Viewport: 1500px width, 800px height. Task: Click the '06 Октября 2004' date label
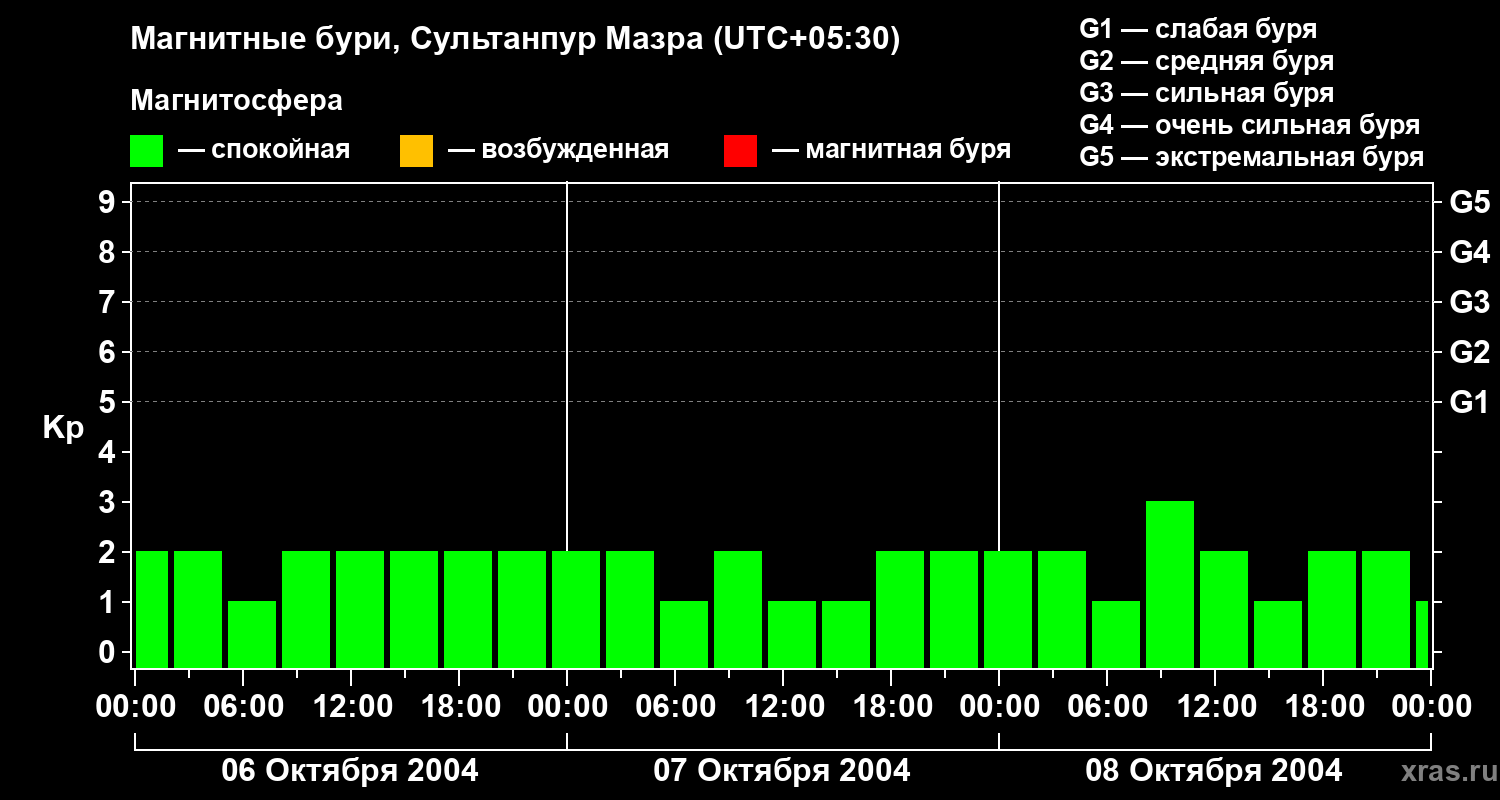coord(349,771)
